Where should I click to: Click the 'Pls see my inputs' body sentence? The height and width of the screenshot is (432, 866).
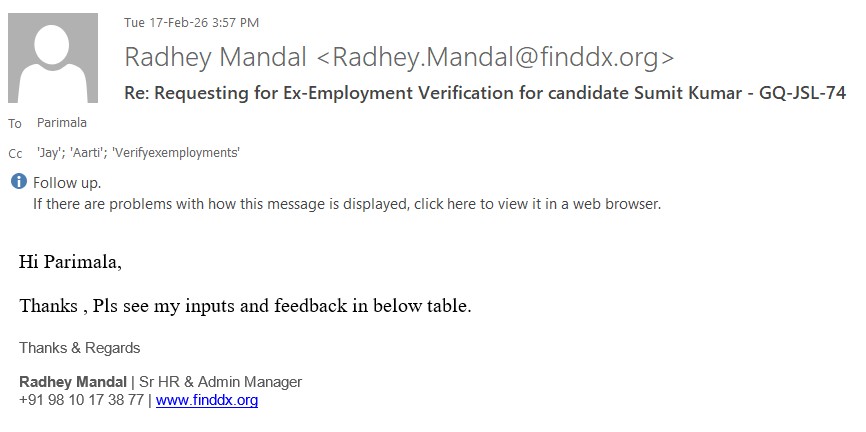point(245,306)
